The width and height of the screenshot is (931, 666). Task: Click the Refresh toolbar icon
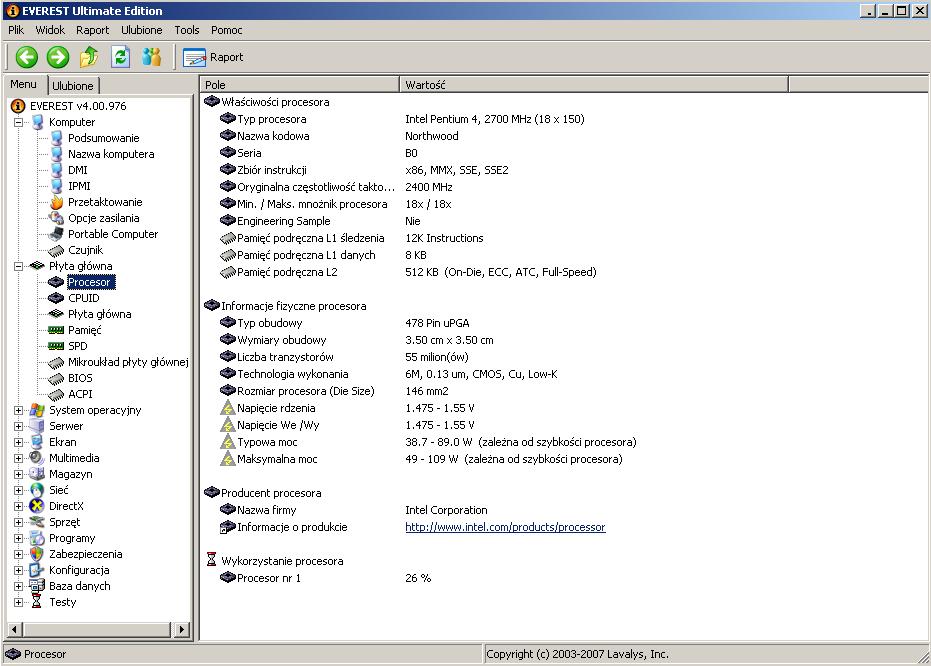tap(121, 57)
